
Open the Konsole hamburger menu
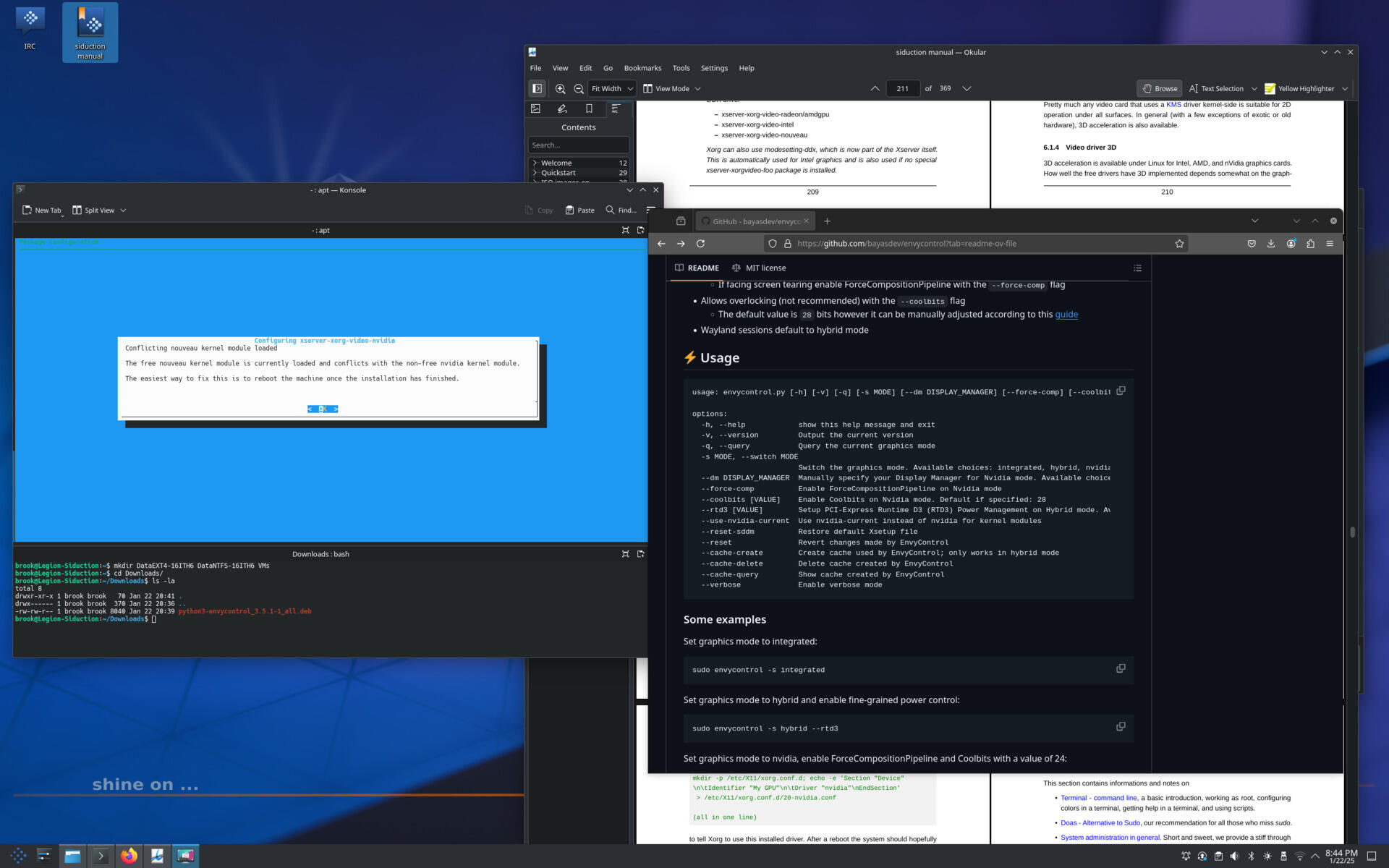(650, 210)
